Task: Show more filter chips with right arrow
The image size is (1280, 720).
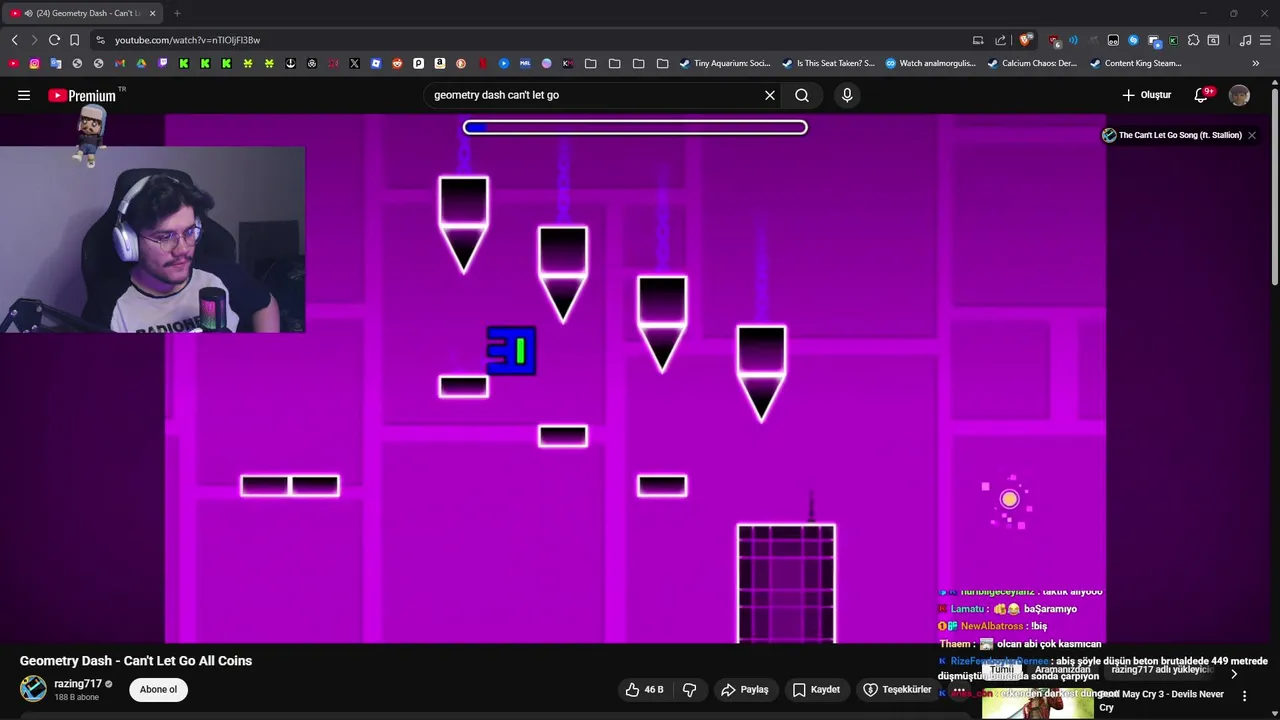Action: point(1233,673)
